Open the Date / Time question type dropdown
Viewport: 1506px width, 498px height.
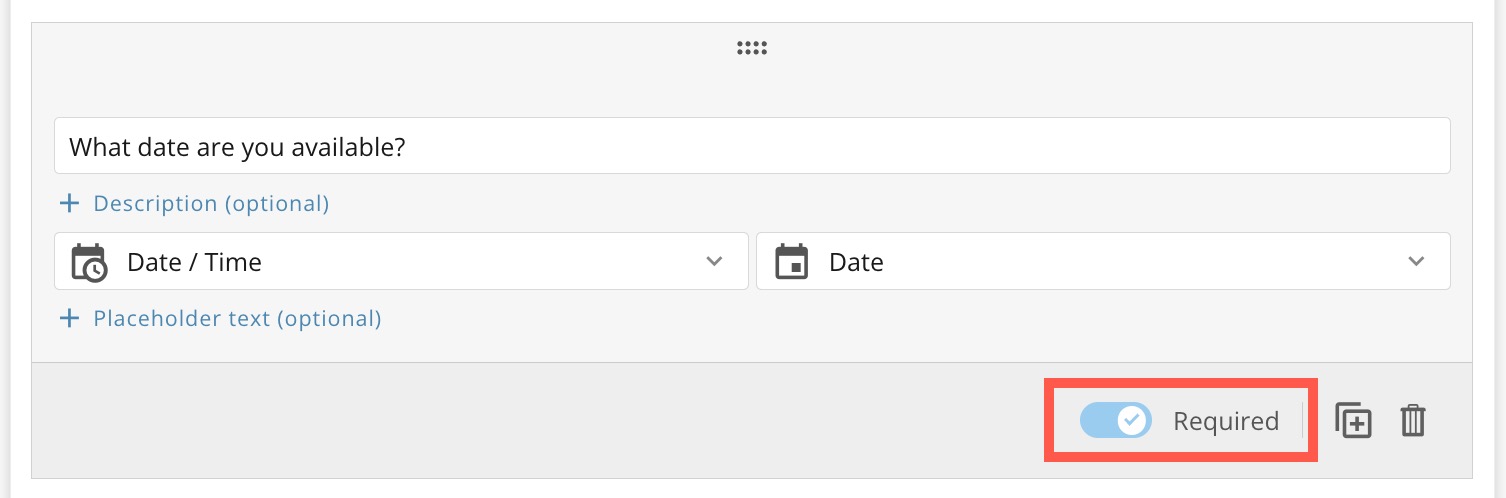pos(400,262)
